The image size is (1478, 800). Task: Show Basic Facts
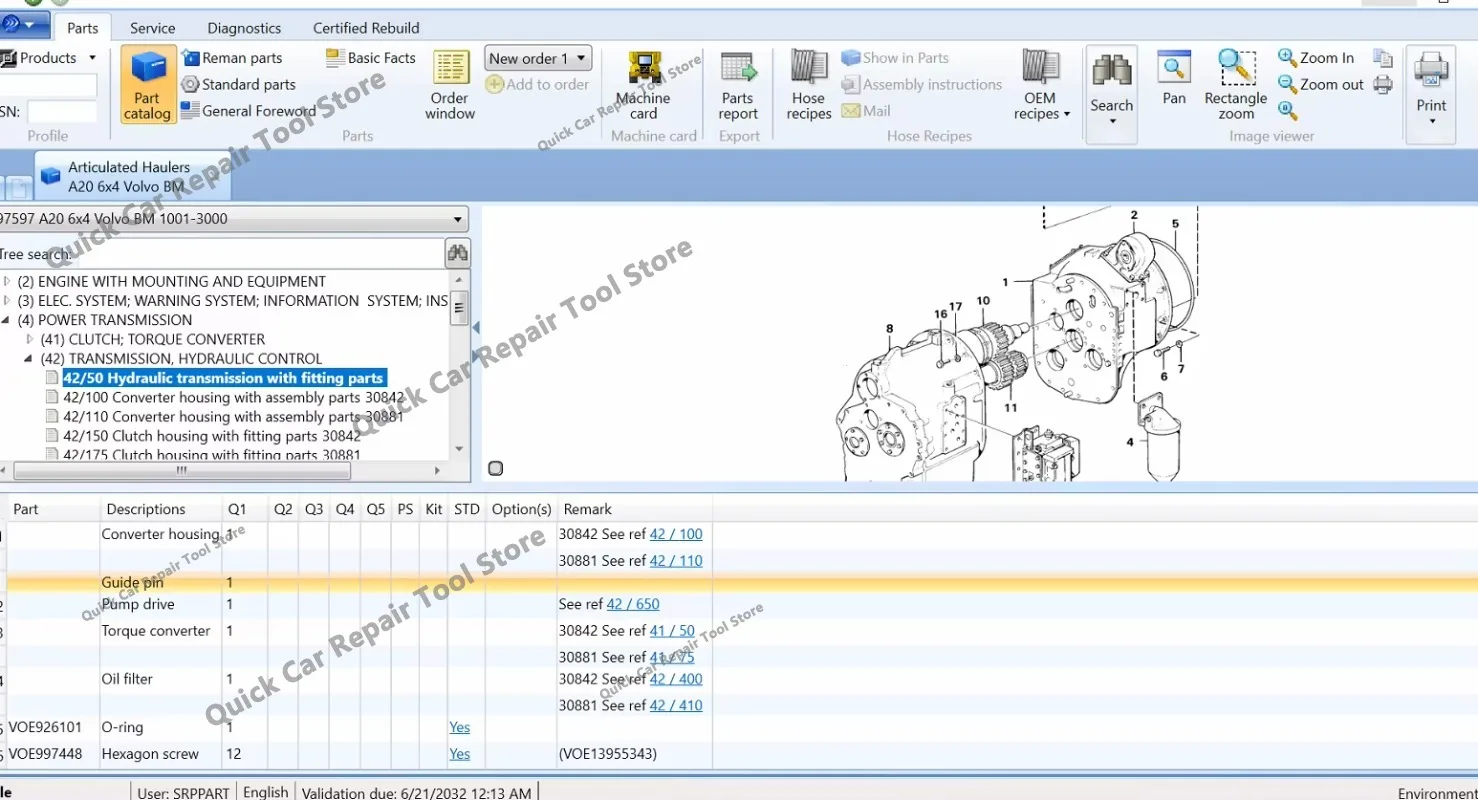click(371, 58)
